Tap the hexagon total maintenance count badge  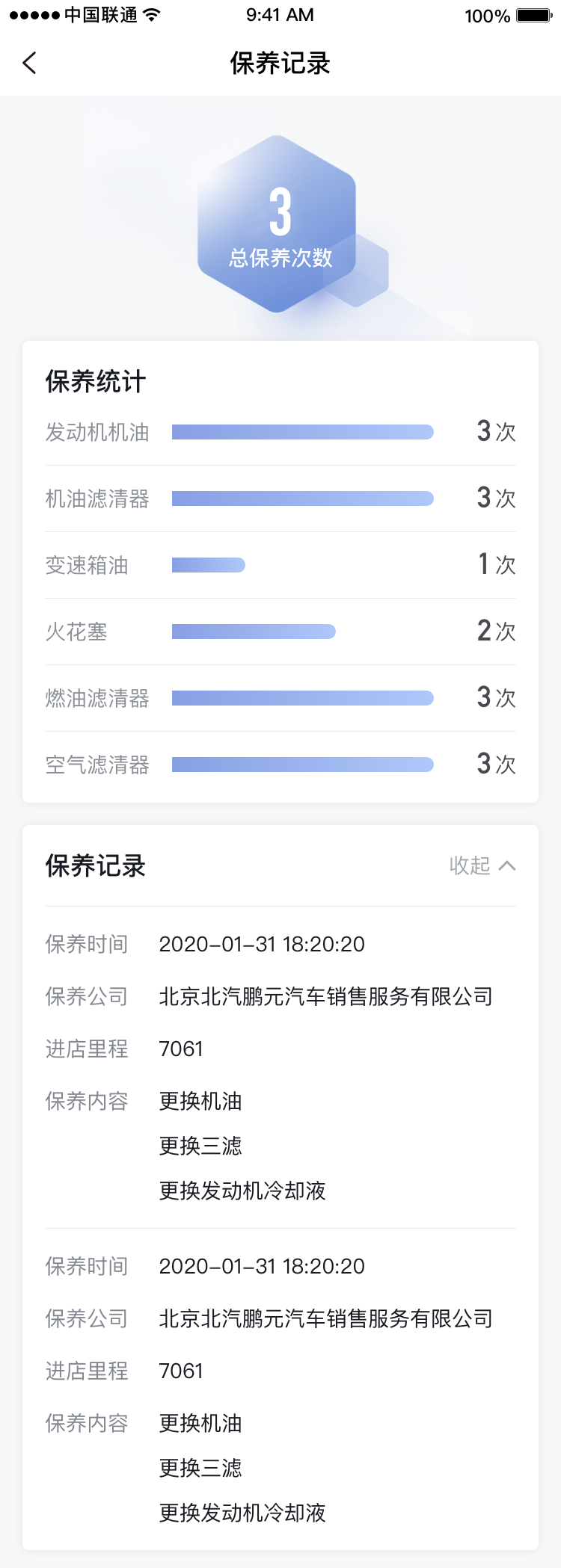(x=278, y=224)
